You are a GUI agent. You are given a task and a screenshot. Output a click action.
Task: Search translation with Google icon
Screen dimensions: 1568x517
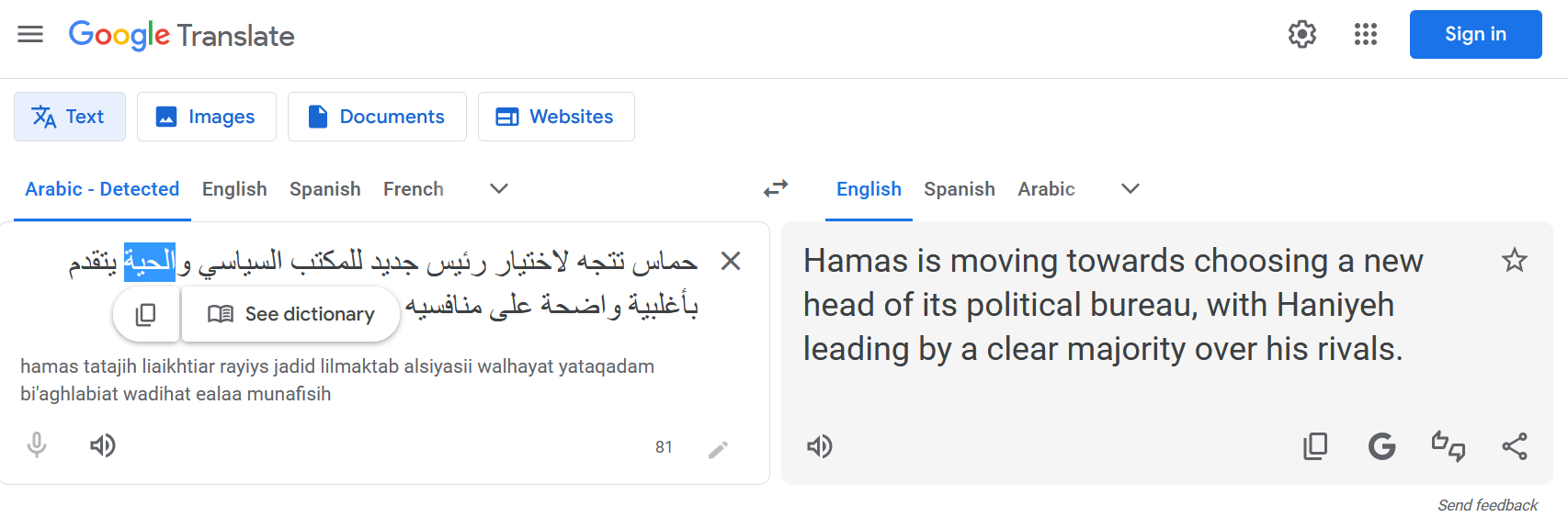(x=1381, y=447)
